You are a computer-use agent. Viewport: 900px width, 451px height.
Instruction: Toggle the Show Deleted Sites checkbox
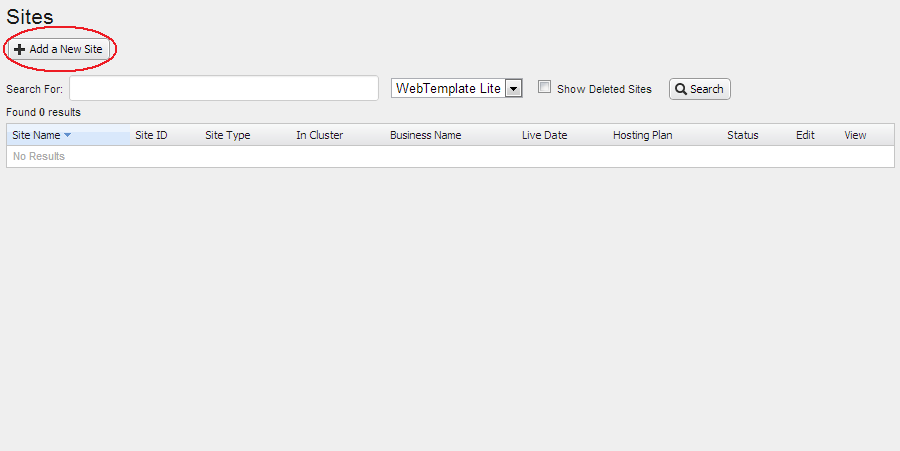pos(545,87)
